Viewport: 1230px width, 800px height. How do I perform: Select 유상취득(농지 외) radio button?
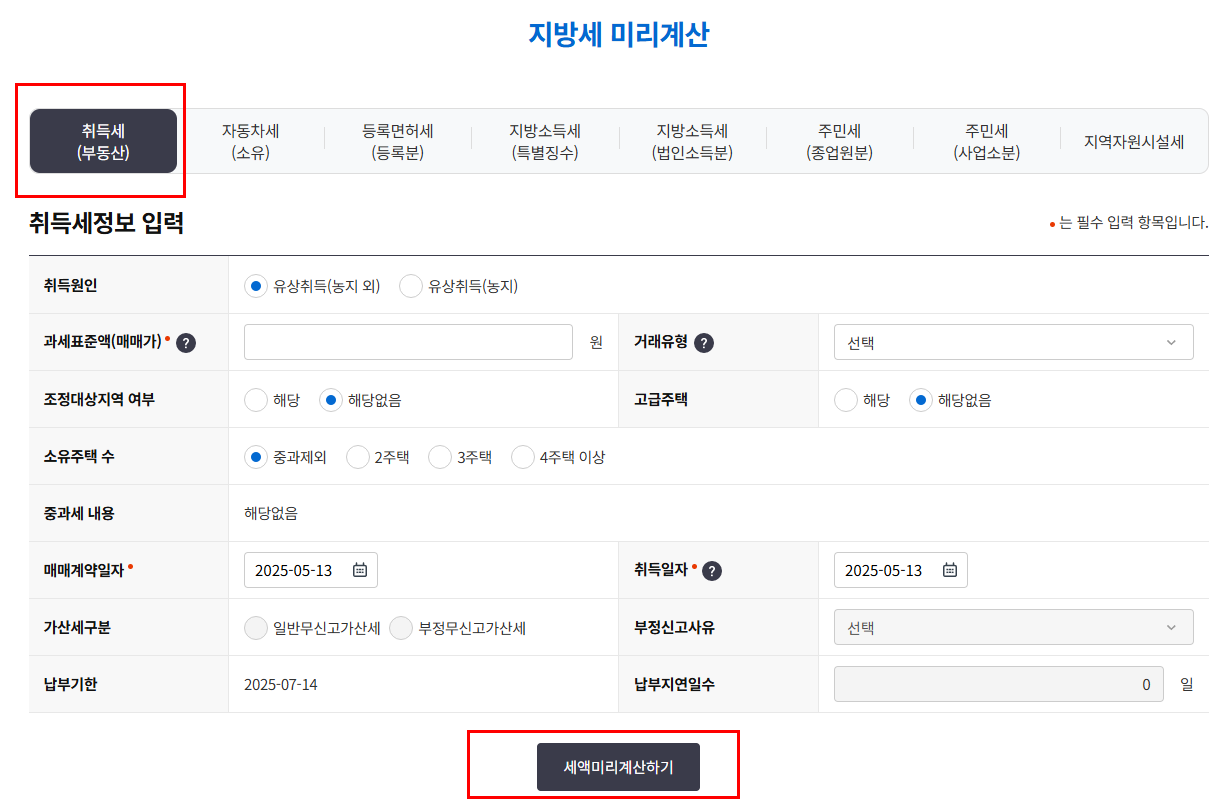click(x=256, y=286)
